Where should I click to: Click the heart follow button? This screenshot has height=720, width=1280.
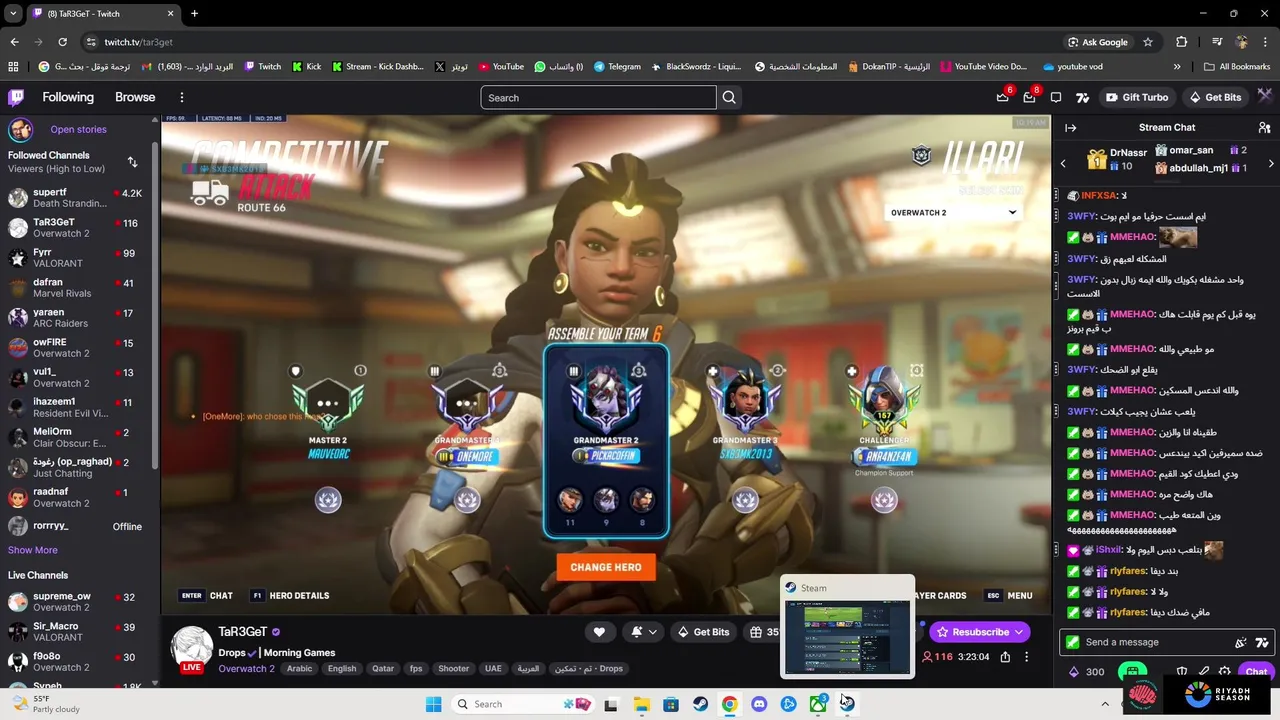pos(599,632)
